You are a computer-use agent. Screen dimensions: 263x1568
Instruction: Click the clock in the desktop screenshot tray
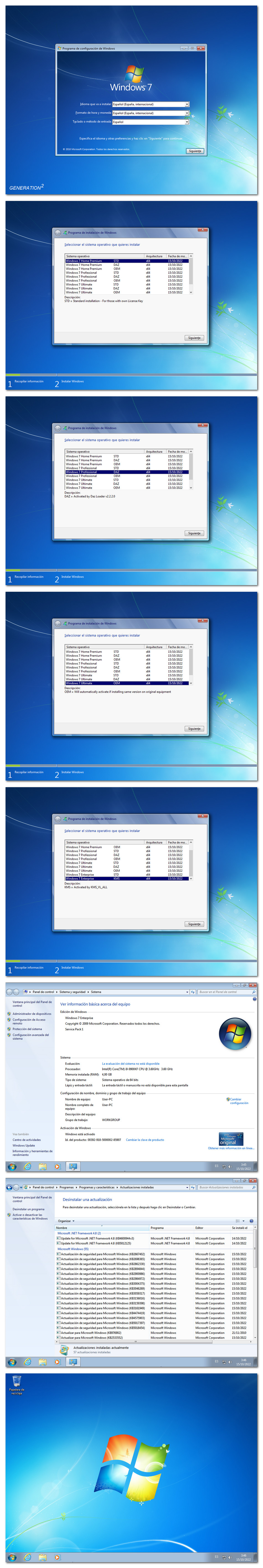pos(244,1558)
